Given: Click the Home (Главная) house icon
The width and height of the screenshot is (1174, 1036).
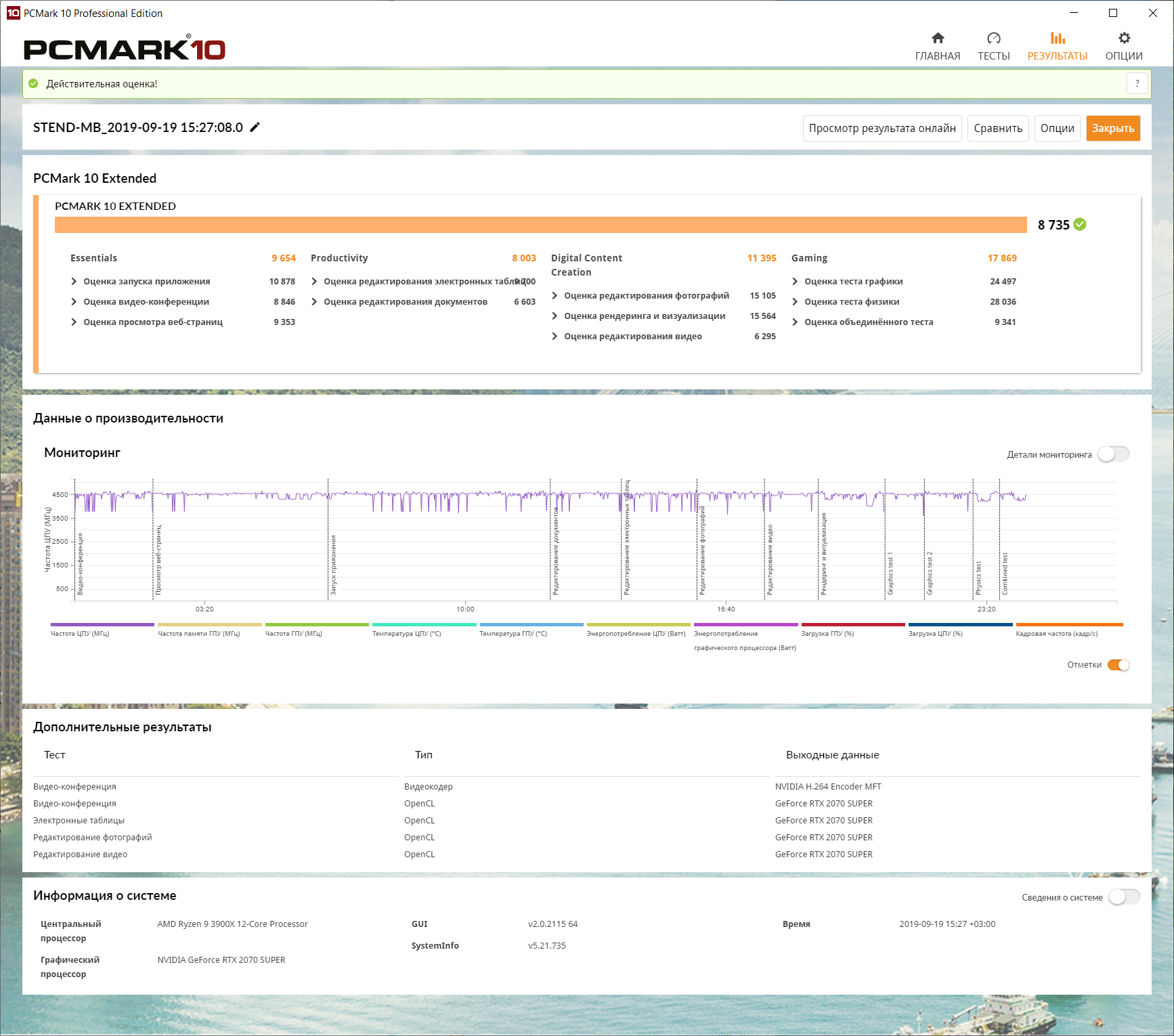Looking at the screenshot, I should 937,39.
